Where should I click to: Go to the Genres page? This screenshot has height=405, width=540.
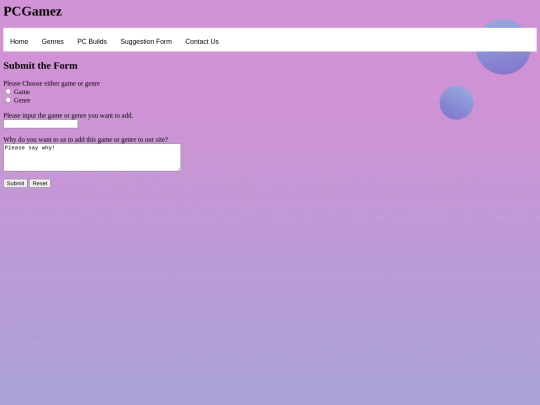(x=53, y=41)
